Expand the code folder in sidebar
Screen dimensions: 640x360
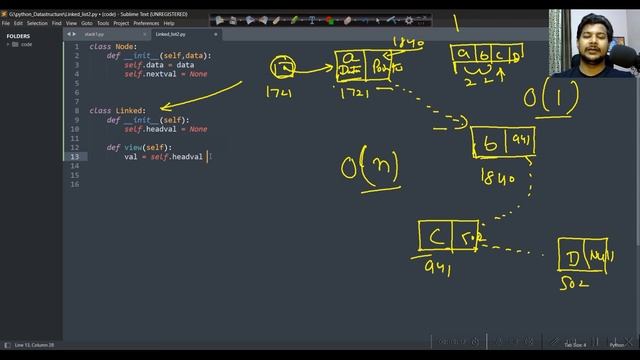pos(8,44)
